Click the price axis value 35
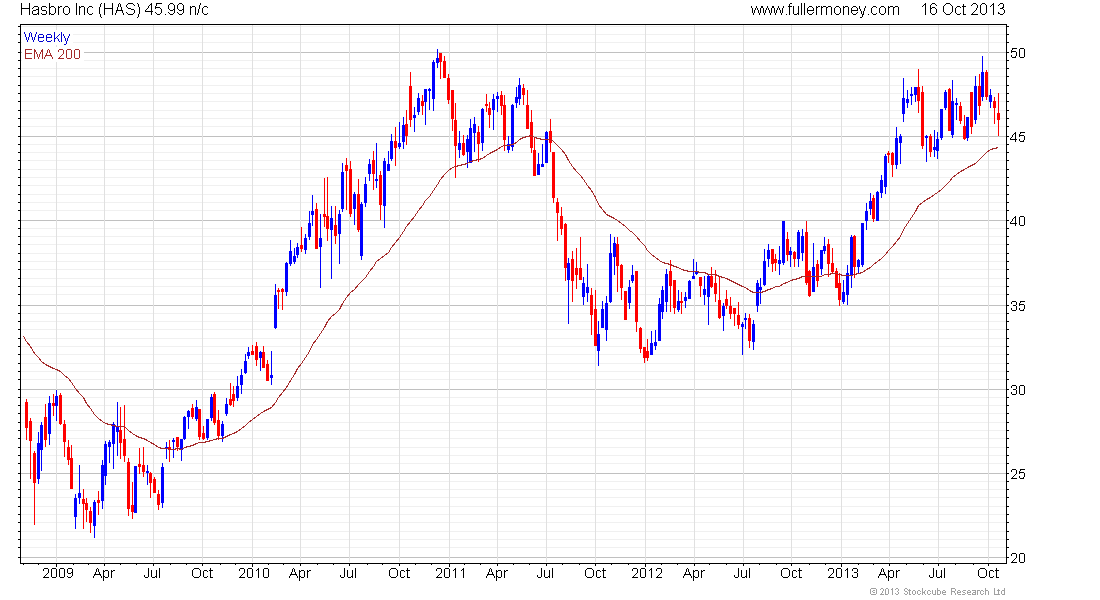 pos(1017,306)
